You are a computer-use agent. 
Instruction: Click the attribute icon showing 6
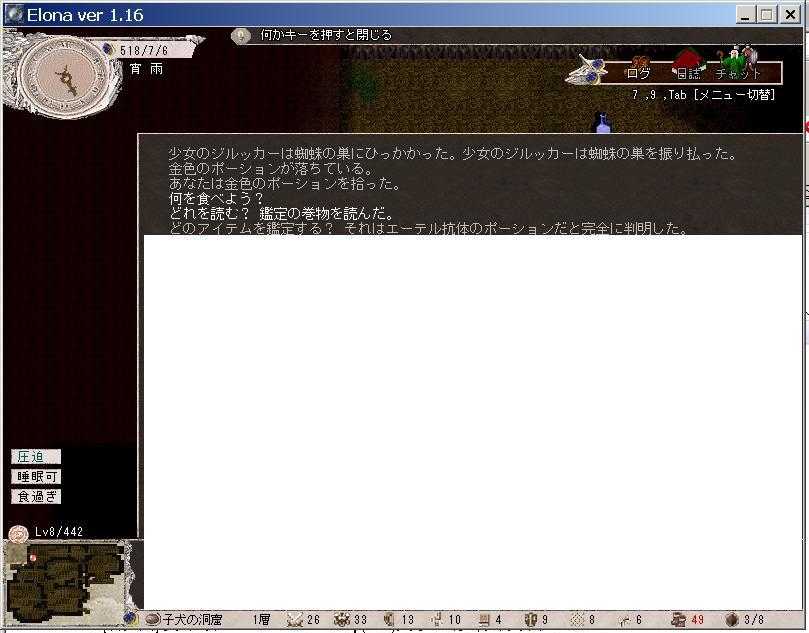(x=624, y=620)
